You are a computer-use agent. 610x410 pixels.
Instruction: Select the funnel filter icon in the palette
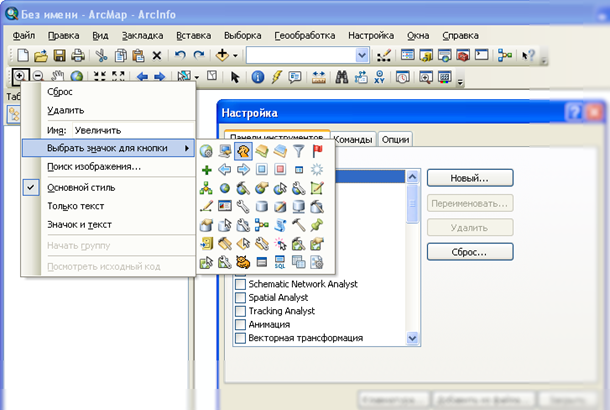[x=299, y=151]
